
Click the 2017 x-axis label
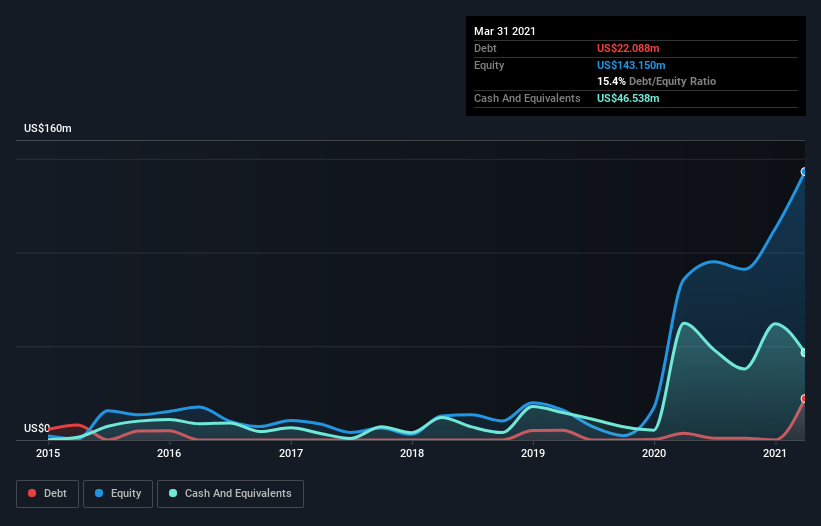(x=291, y=453)
